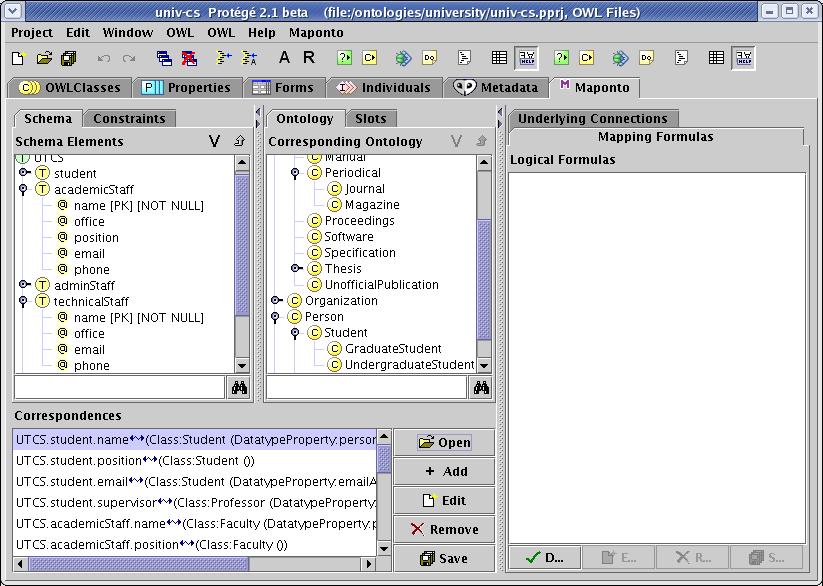Screen dimensions: 823x586
Task: Open the Slots tab
Action: point(371,119)
